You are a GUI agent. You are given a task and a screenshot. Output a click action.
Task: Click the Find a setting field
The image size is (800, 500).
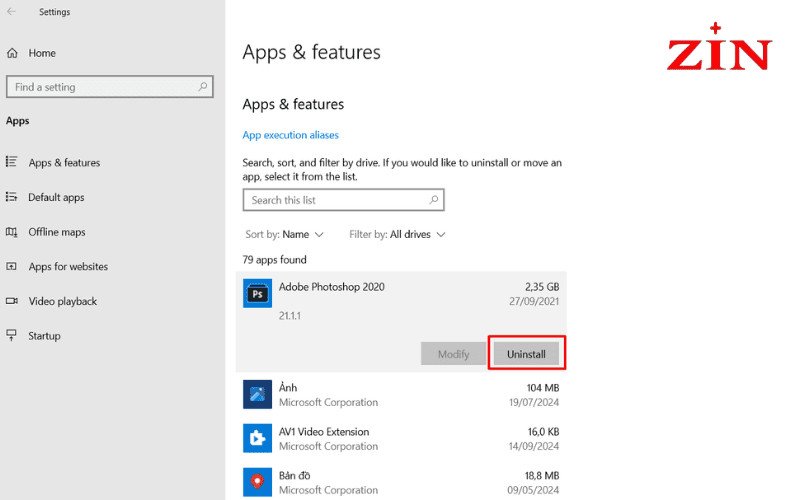click(x=110, y=87)
